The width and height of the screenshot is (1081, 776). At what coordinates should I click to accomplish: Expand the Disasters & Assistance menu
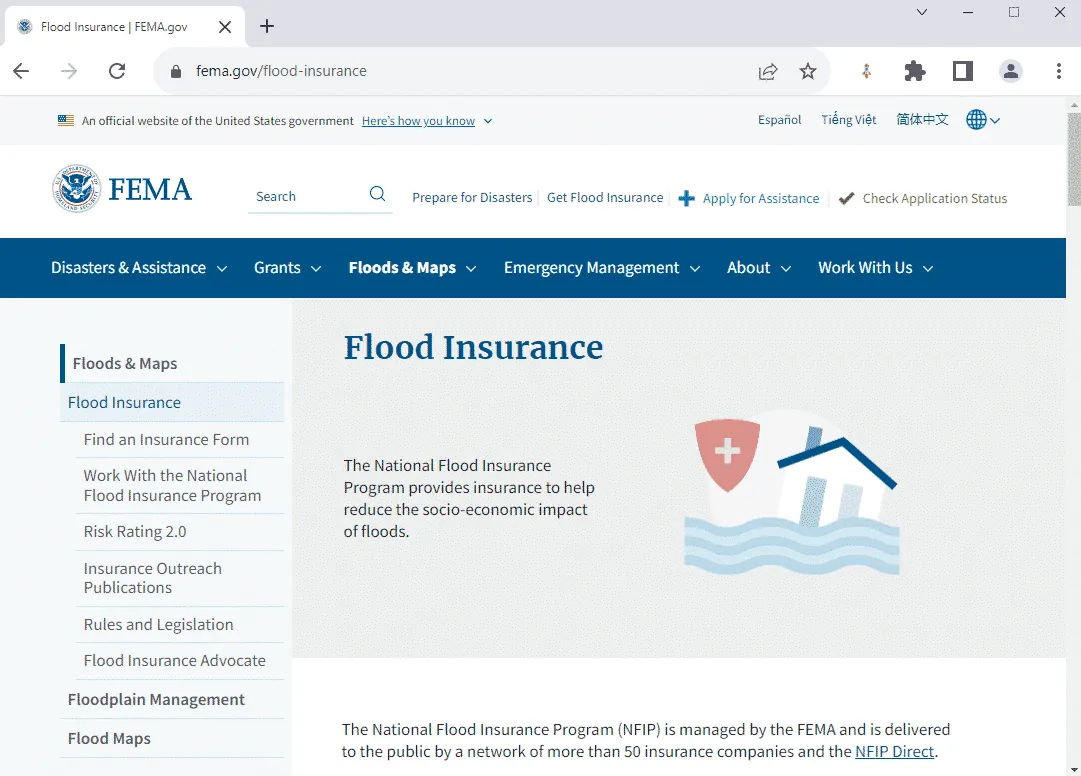(139, 268)
